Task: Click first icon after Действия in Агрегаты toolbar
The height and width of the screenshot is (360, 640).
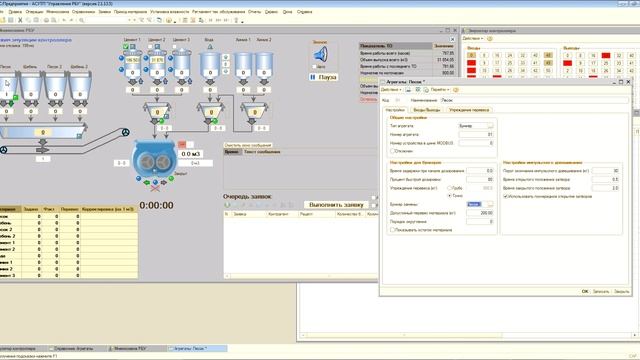Action: [x=408, y=90]
